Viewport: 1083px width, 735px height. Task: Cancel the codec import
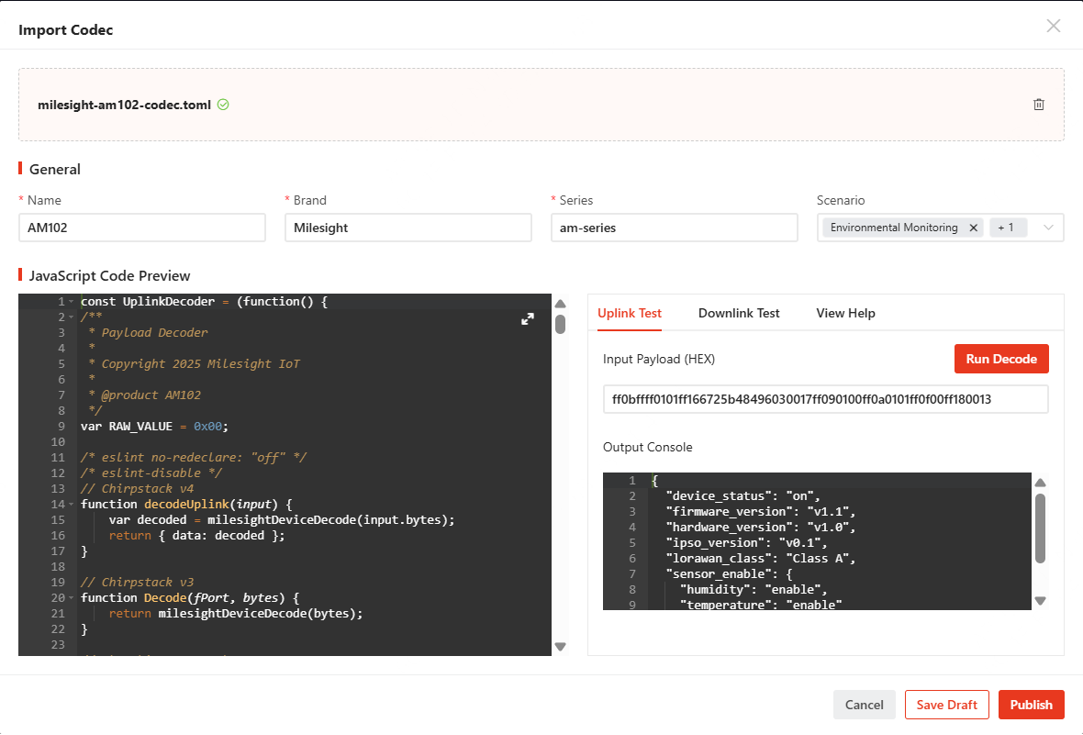(864, 705)
